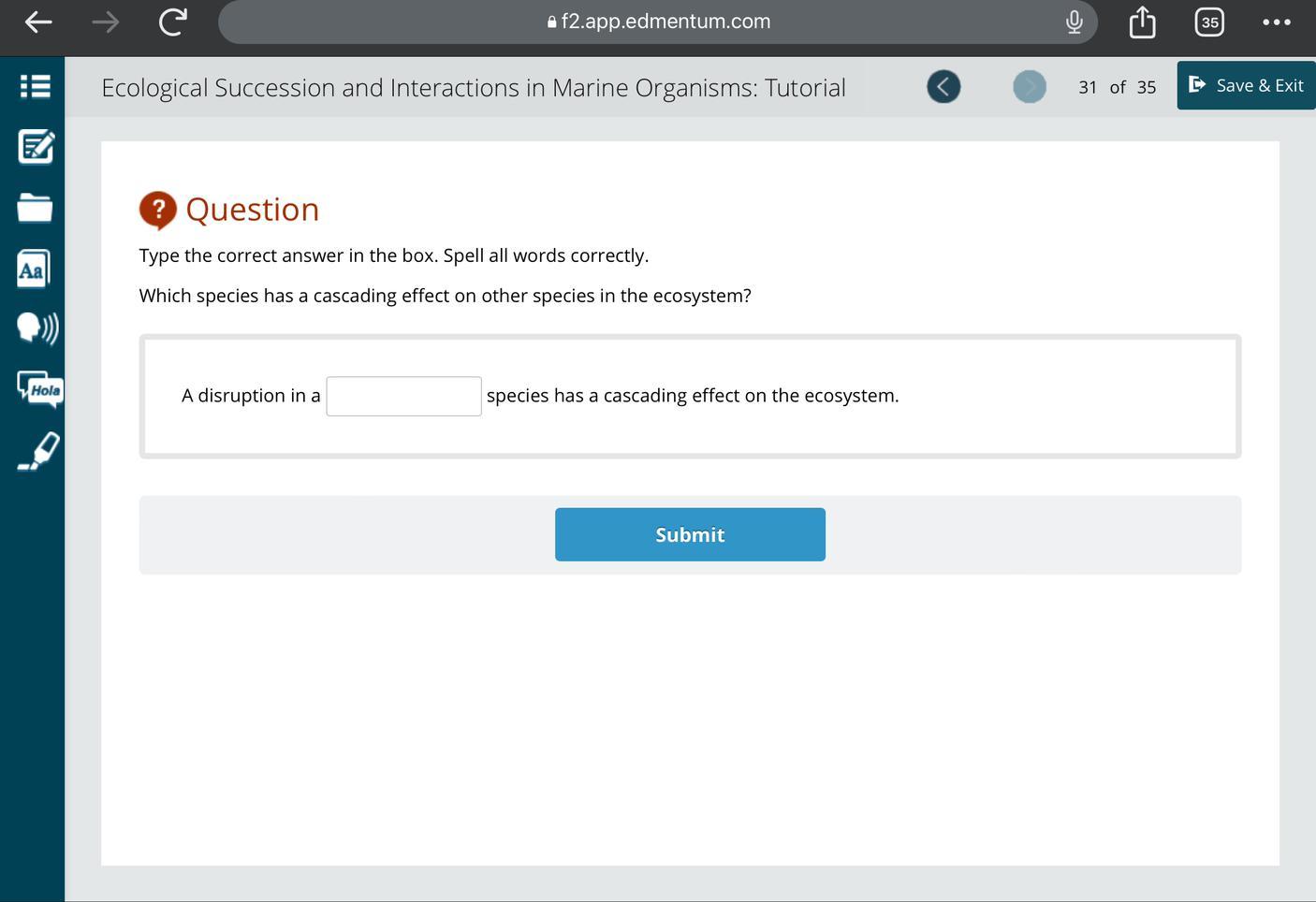Open the notebook notes tool
Screen dimensions: 1316x902
[x=36, y=147]
